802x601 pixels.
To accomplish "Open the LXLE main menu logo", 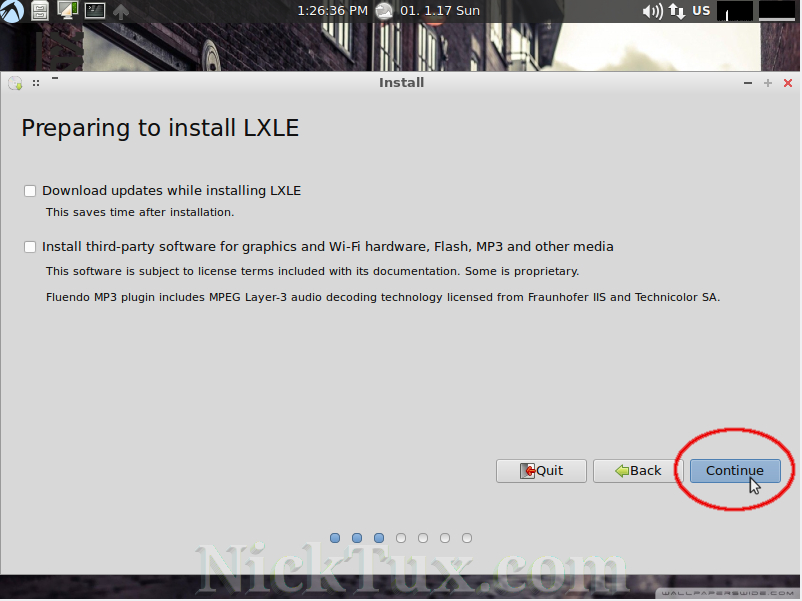I will click(11, 11).
